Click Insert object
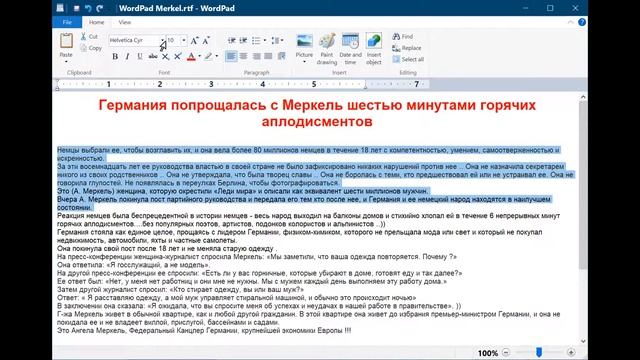 coord(373,49)
